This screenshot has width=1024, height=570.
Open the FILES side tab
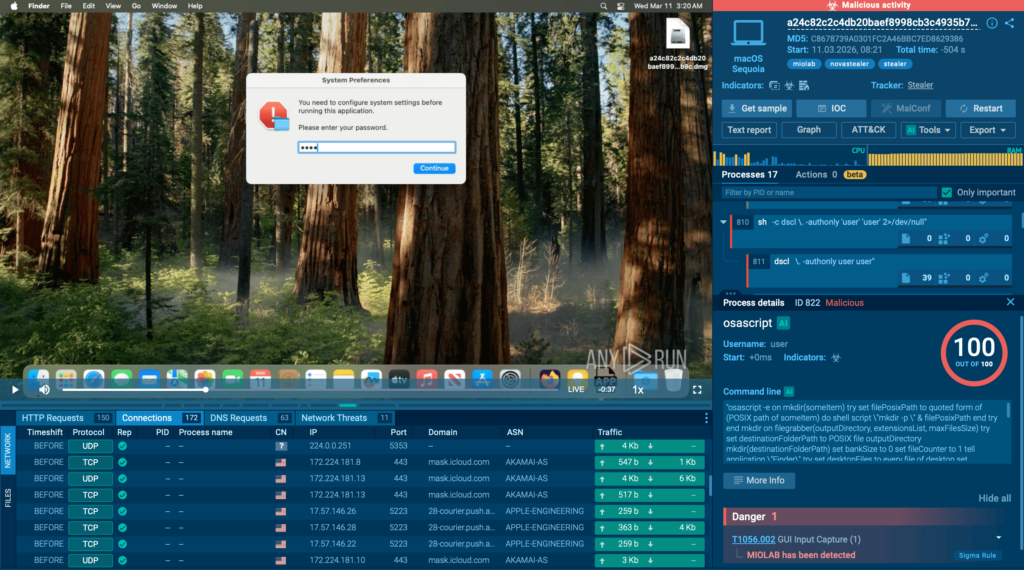click(x=8, y=498)
